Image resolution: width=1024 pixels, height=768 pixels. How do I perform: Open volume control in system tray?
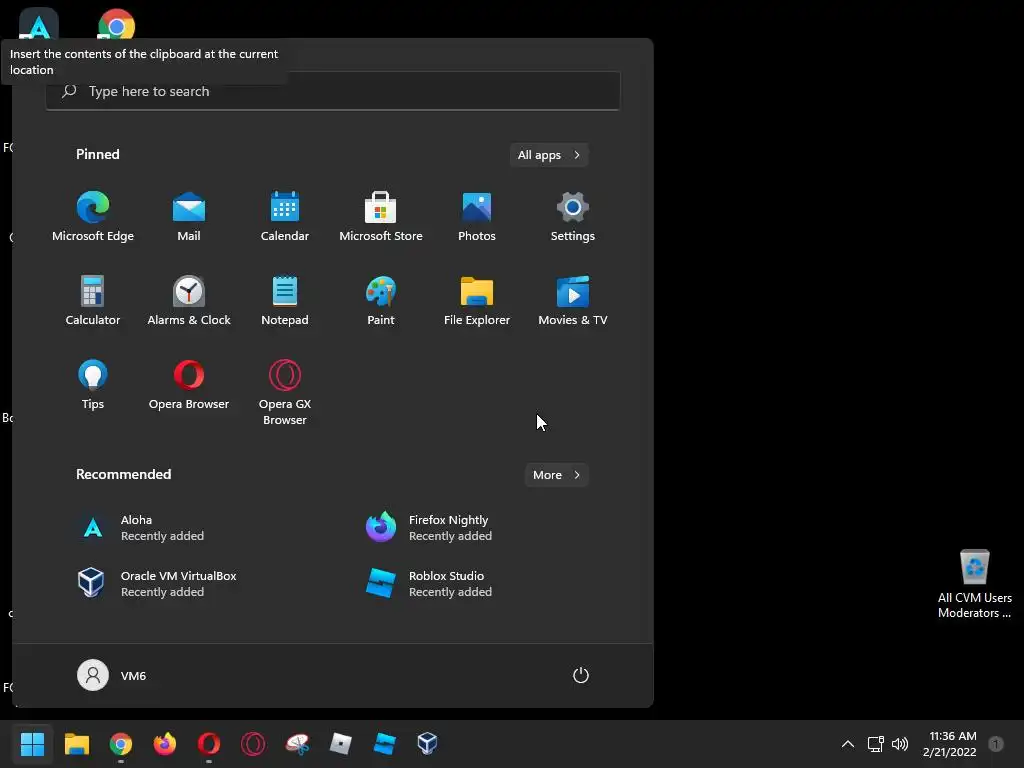(900, 744)
